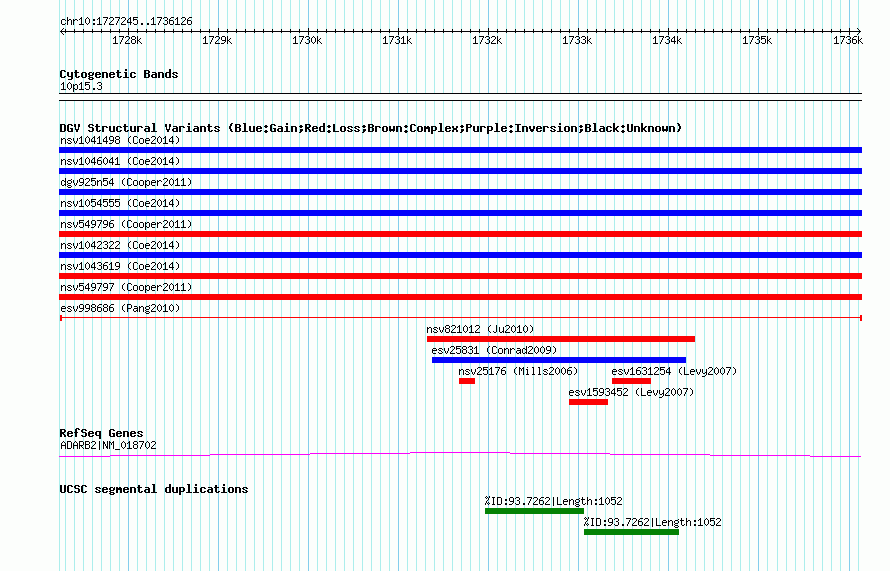
Task: Open the UCSC segmental duplications track title
Action: tap(154, 489)
